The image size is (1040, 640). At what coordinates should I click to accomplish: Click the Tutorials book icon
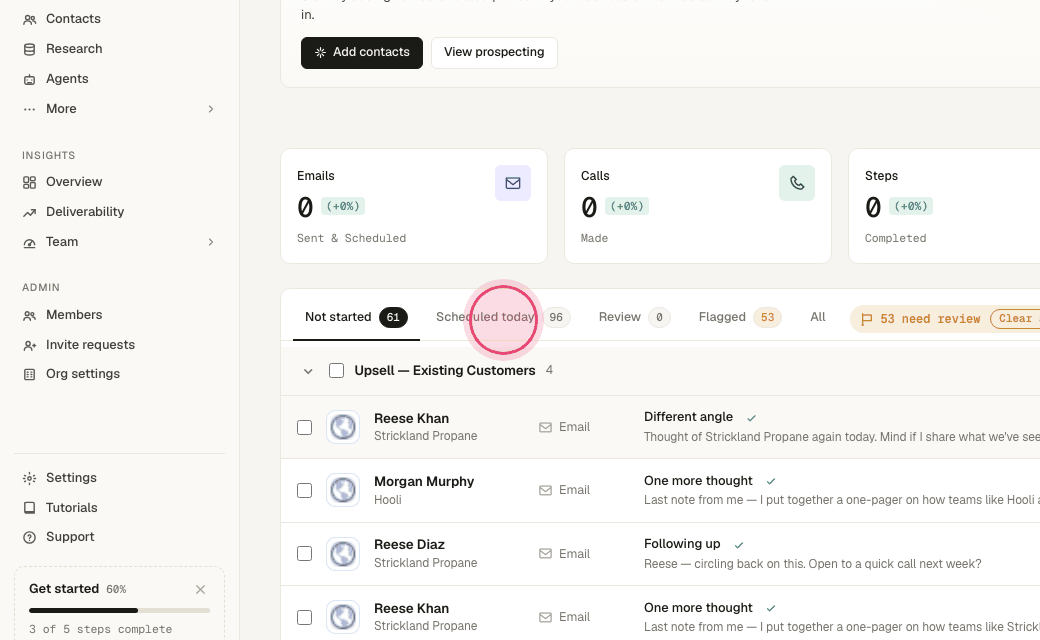coord(29,508)
